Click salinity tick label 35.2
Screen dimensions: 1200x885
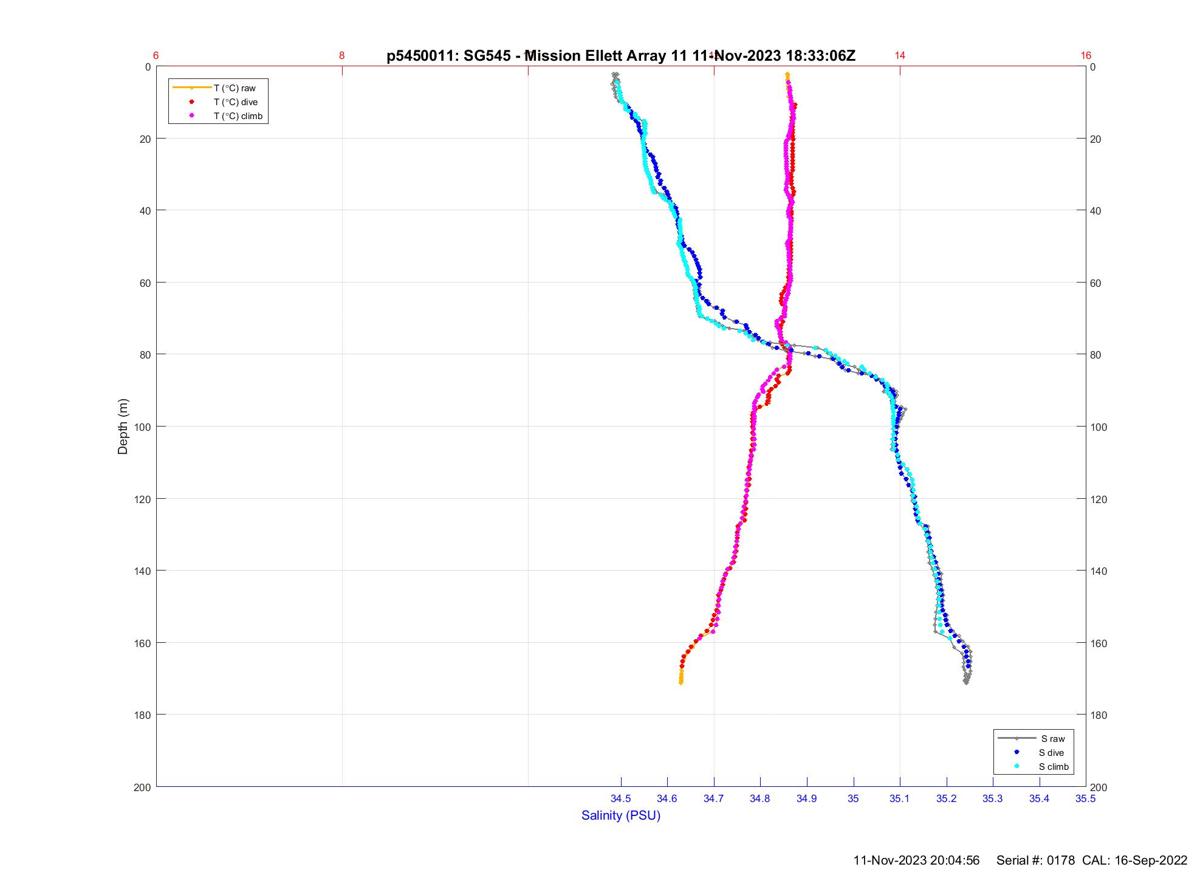(x=947, y=798)
